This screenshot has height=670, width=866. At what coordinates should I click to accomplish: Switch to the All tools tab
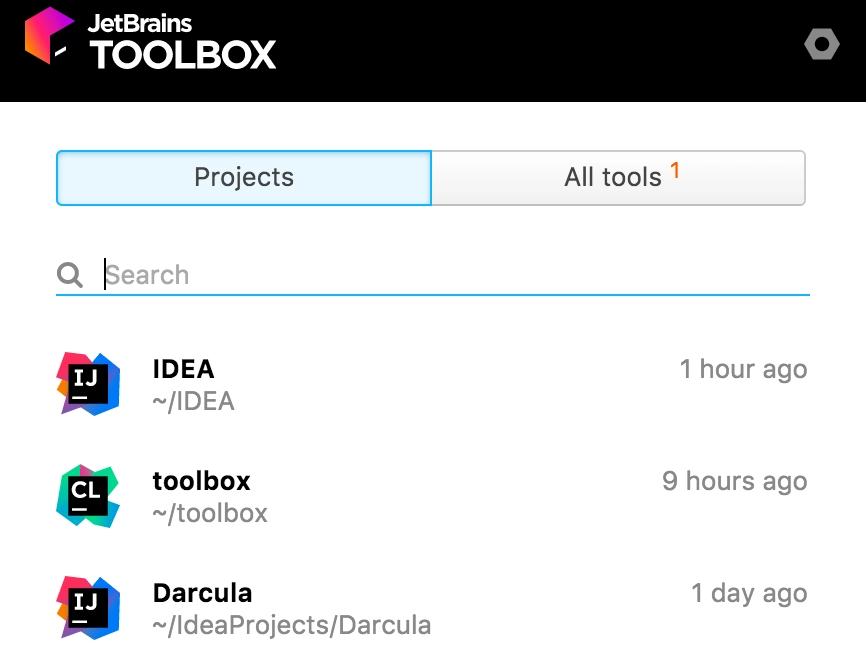pyautogui.click(x=618, y=177)
